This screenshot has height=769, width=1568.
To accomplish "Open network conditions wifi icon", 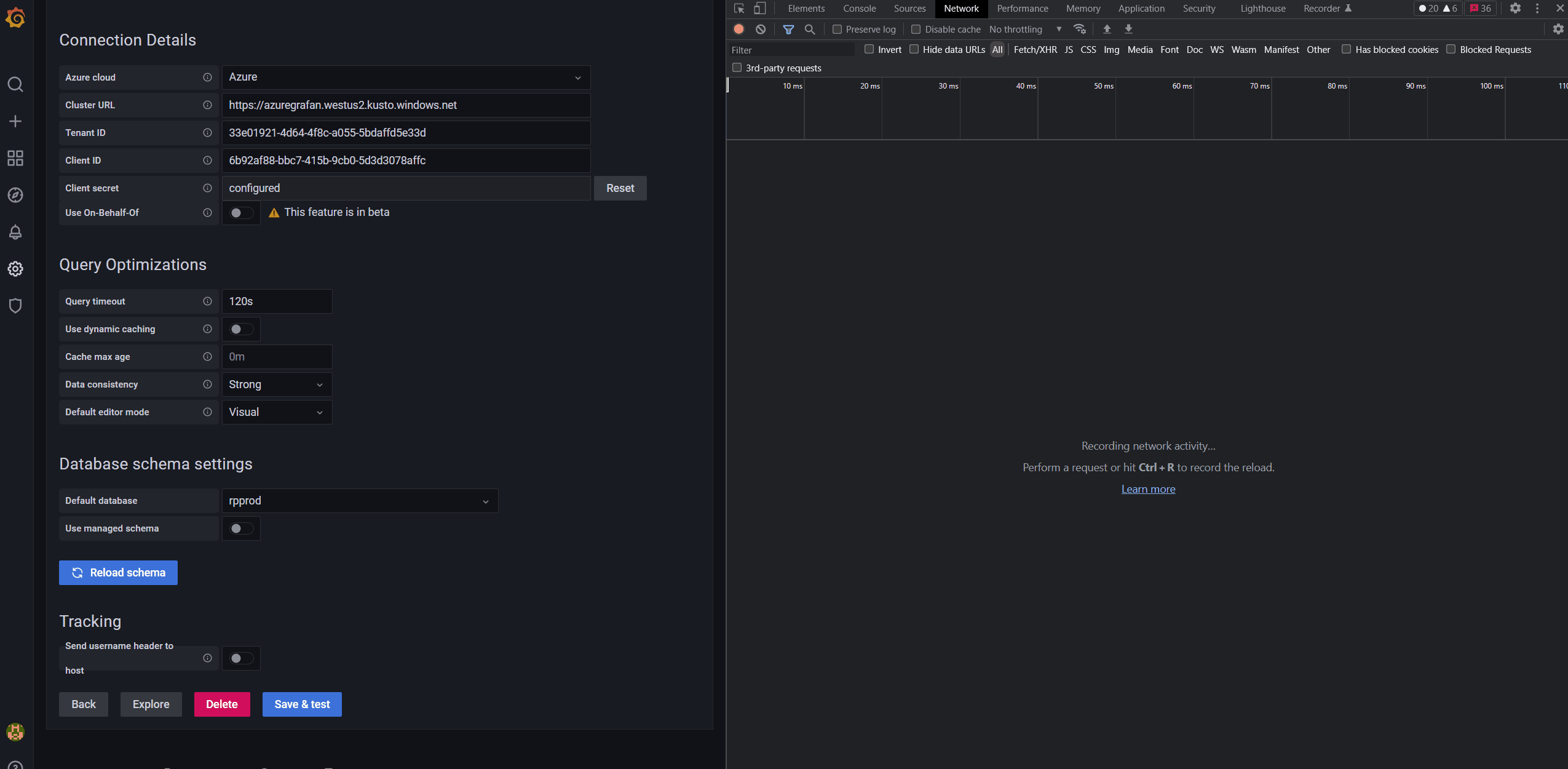I will tap(1079, 29).
